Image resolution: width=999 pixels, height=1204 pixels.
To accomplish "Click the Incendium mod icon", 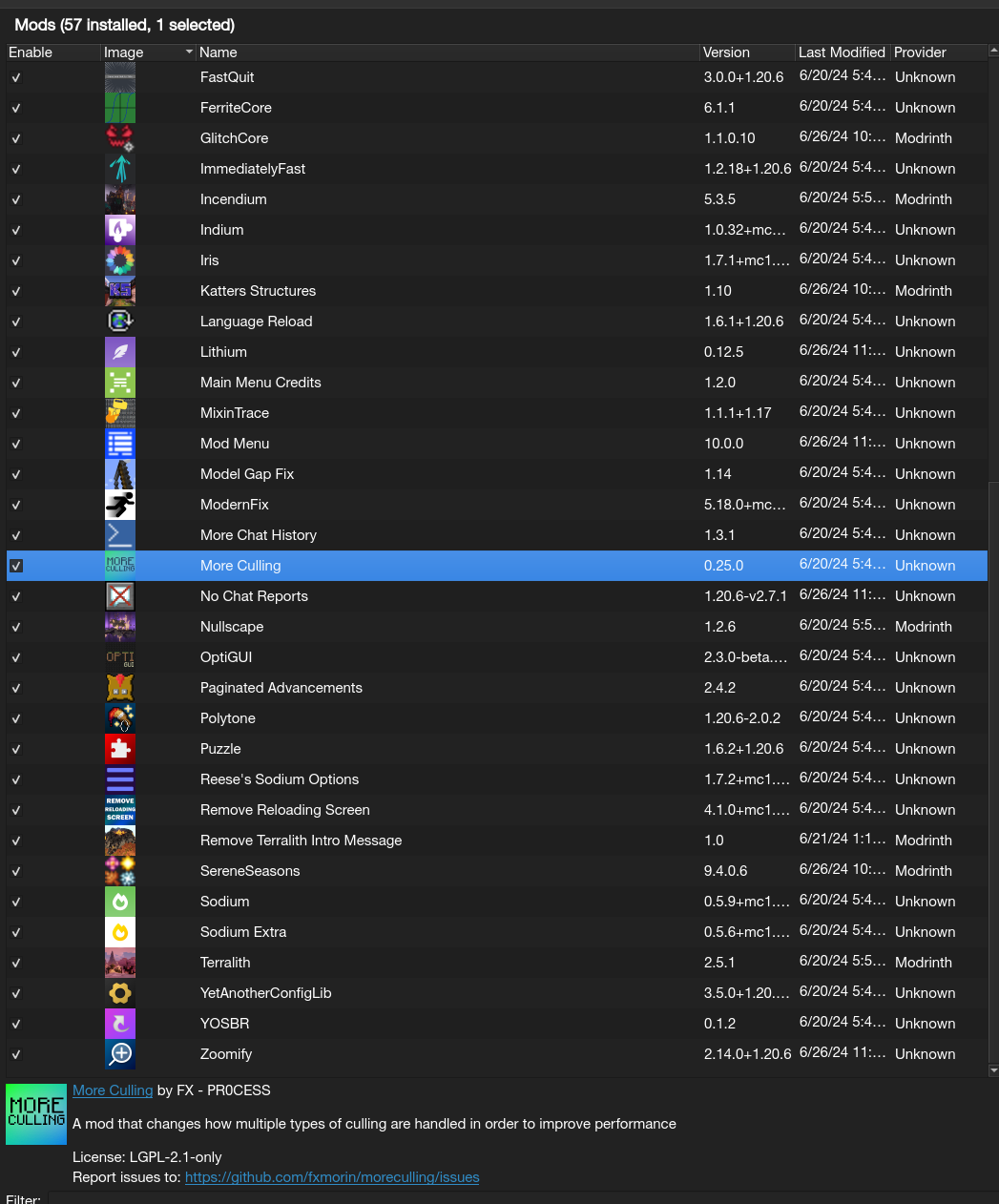I will click(120, 199).
